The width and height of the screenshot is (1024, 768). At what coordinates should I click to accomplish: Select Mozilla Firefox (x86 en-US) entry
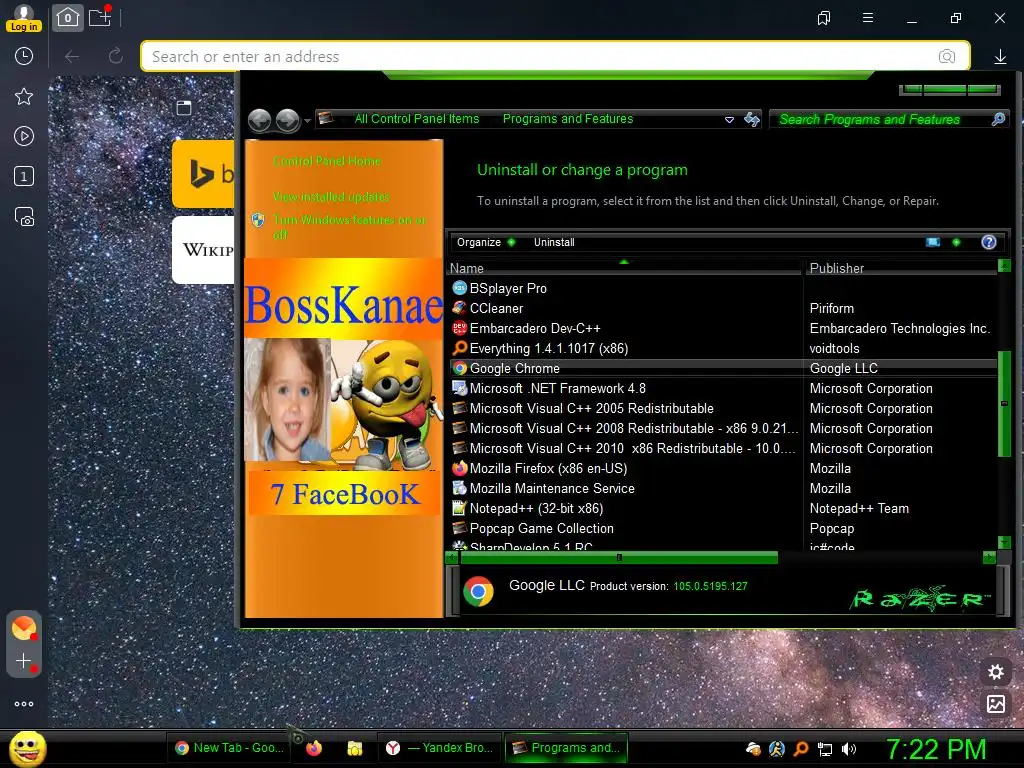coord(549,468)
